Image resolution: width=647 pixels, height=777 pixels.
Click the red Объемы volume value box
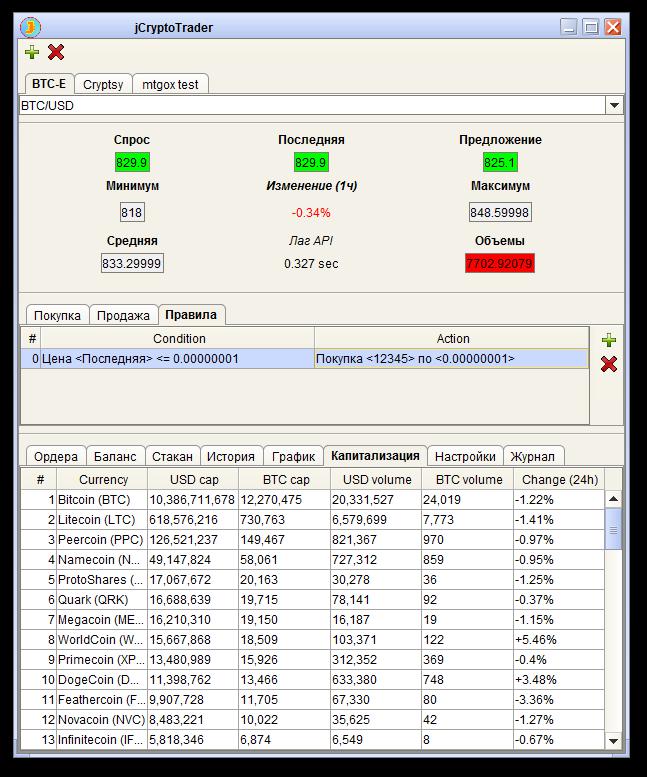coord(499,263)
